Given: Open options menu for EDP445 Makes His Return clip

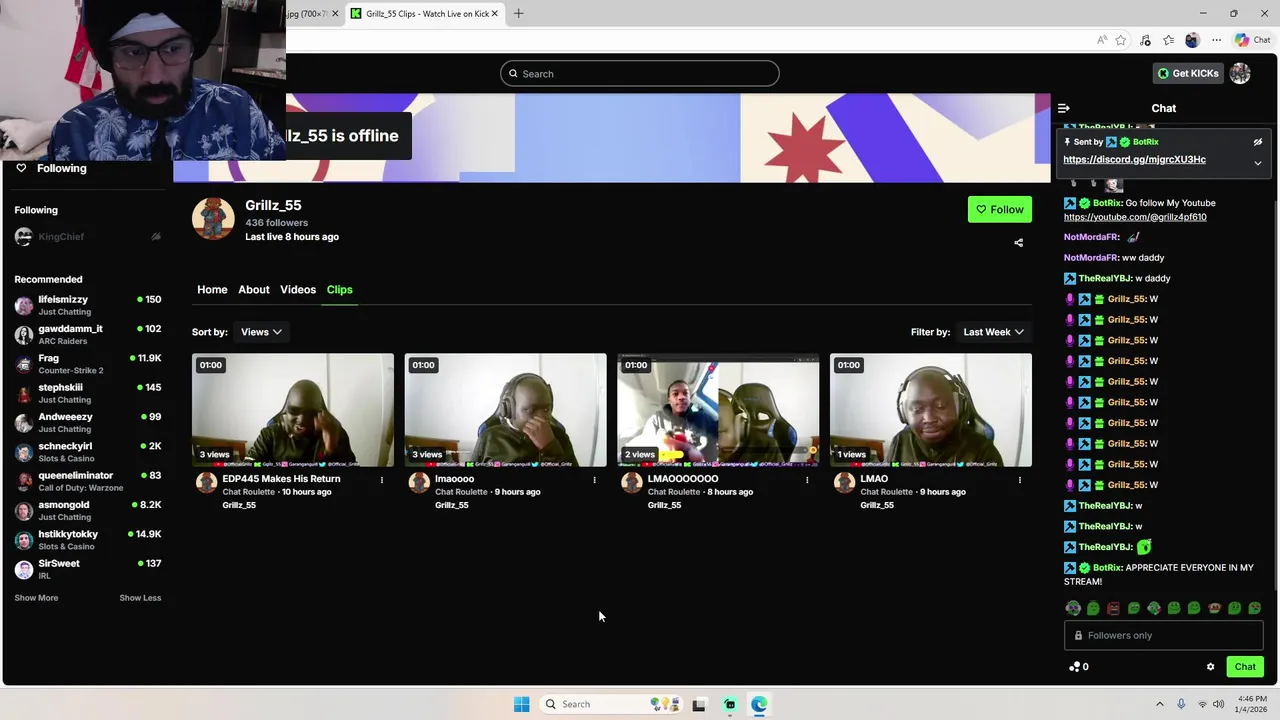Looking at the screenshot, I should coord(382,480).
